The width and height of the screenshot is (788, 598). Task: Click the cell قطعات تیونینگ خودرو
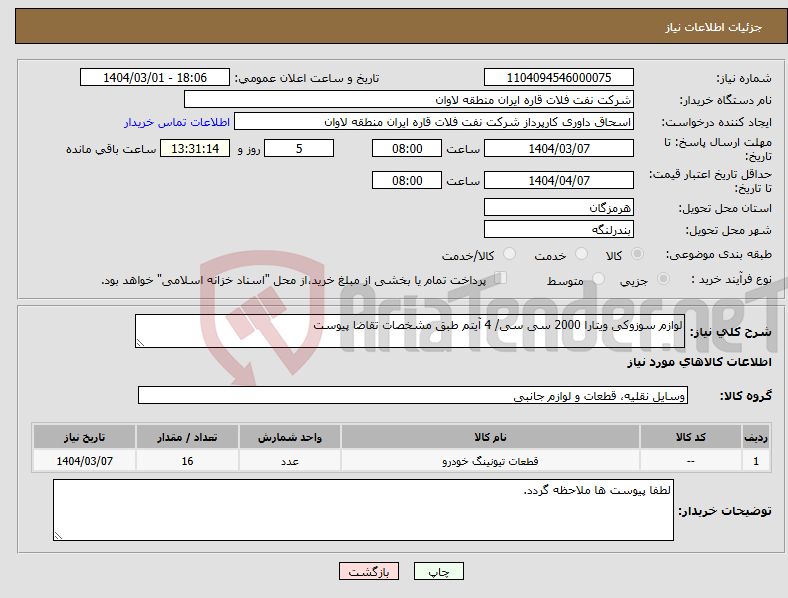point(490,461)
